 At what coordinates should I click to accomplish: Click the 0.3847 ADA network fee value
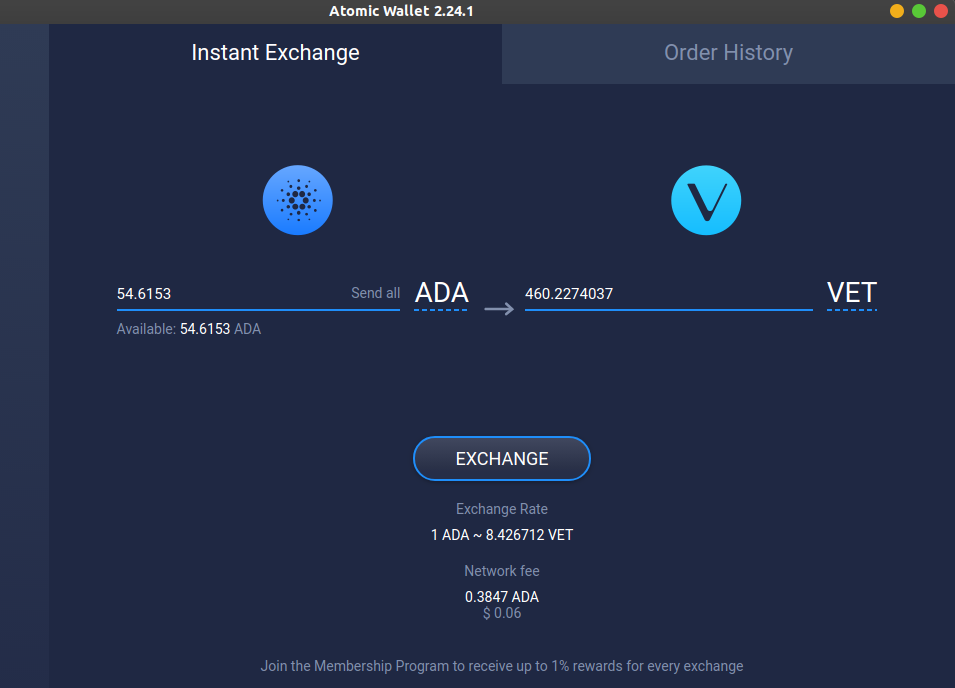[501, 596]
